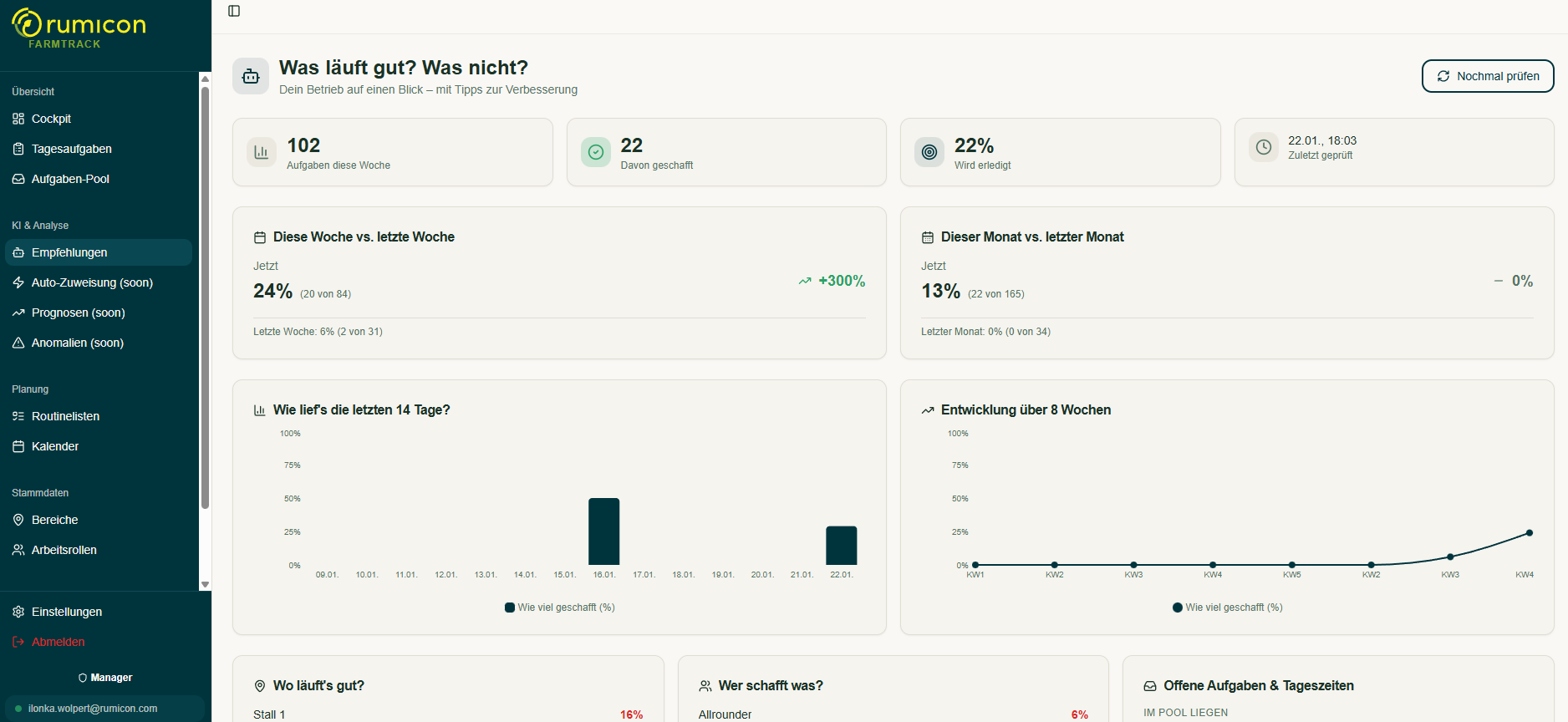
Task: Open the Aufgaben-Pool page
Action: click(70, 179)
